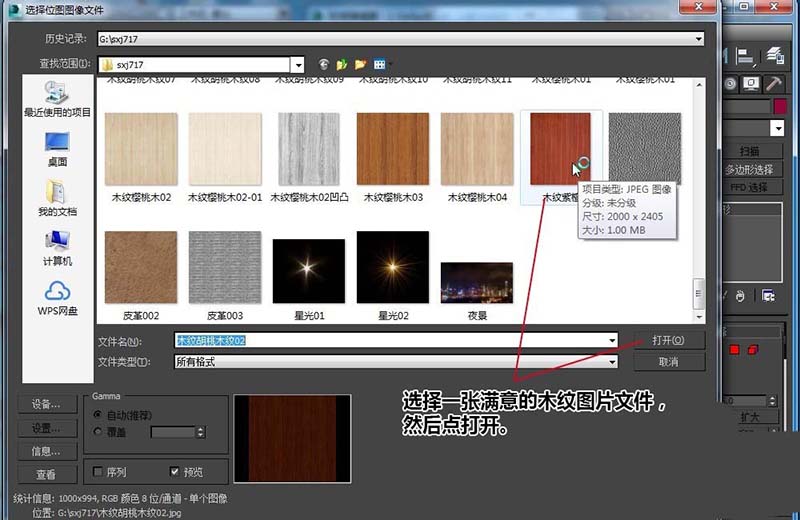This screenshot has height=520, width=800.
Task: Open Computer (计算机) location
Action: pyautogui.click(x=57, y=248)
